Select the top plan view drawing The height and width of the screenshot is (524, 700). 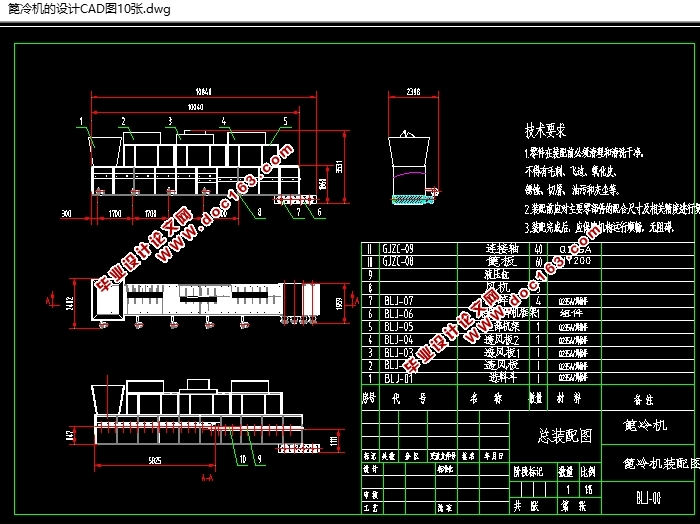(205, 304)
